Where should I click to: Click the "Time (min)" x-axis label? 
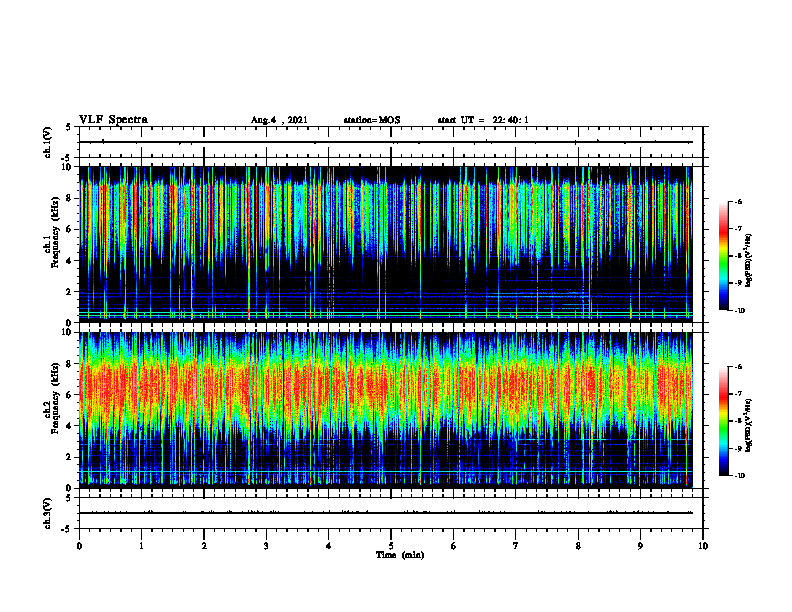[400, 555]
